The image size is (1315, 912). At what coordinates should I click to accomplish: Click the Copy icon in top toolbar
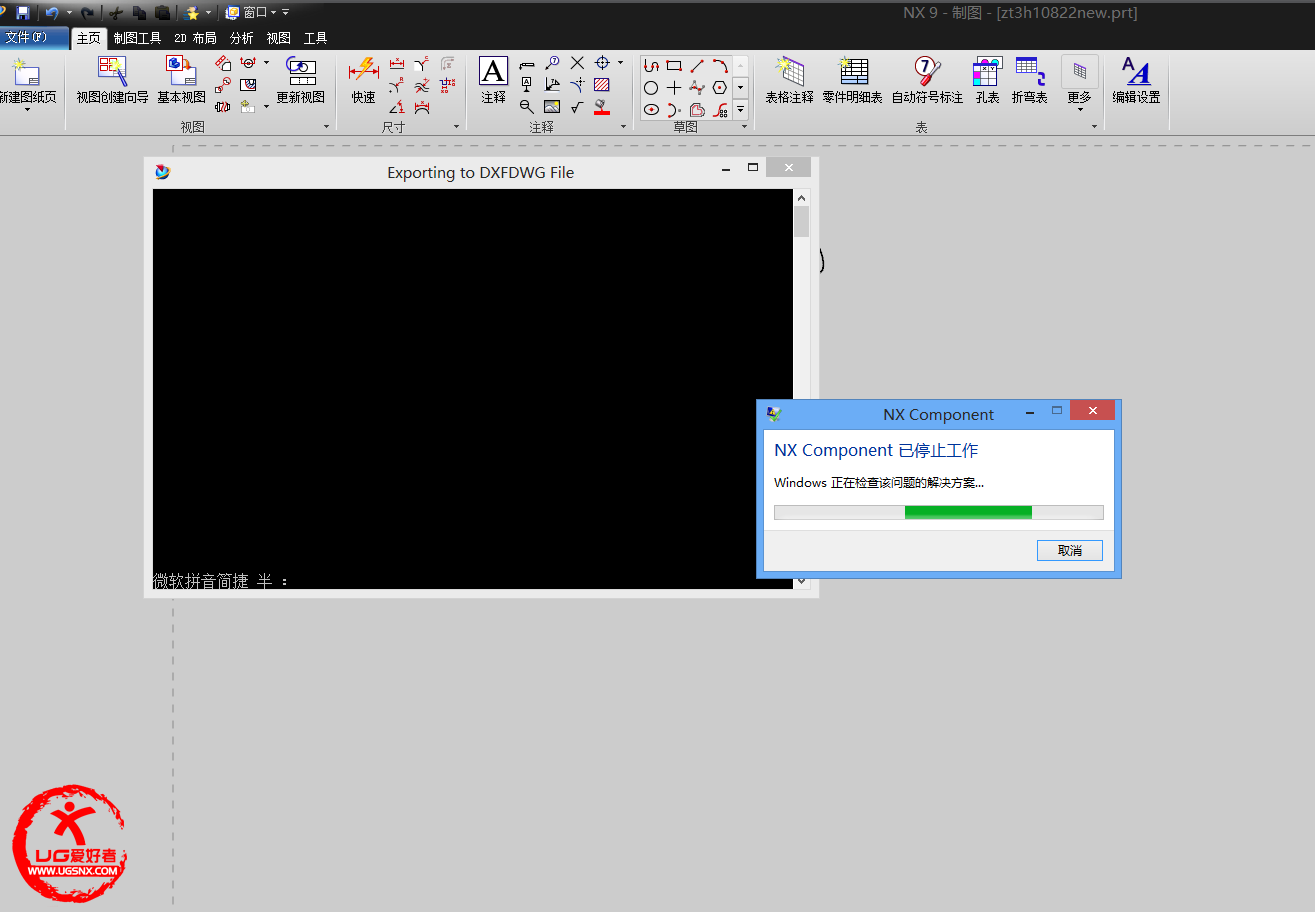(139, 13)
